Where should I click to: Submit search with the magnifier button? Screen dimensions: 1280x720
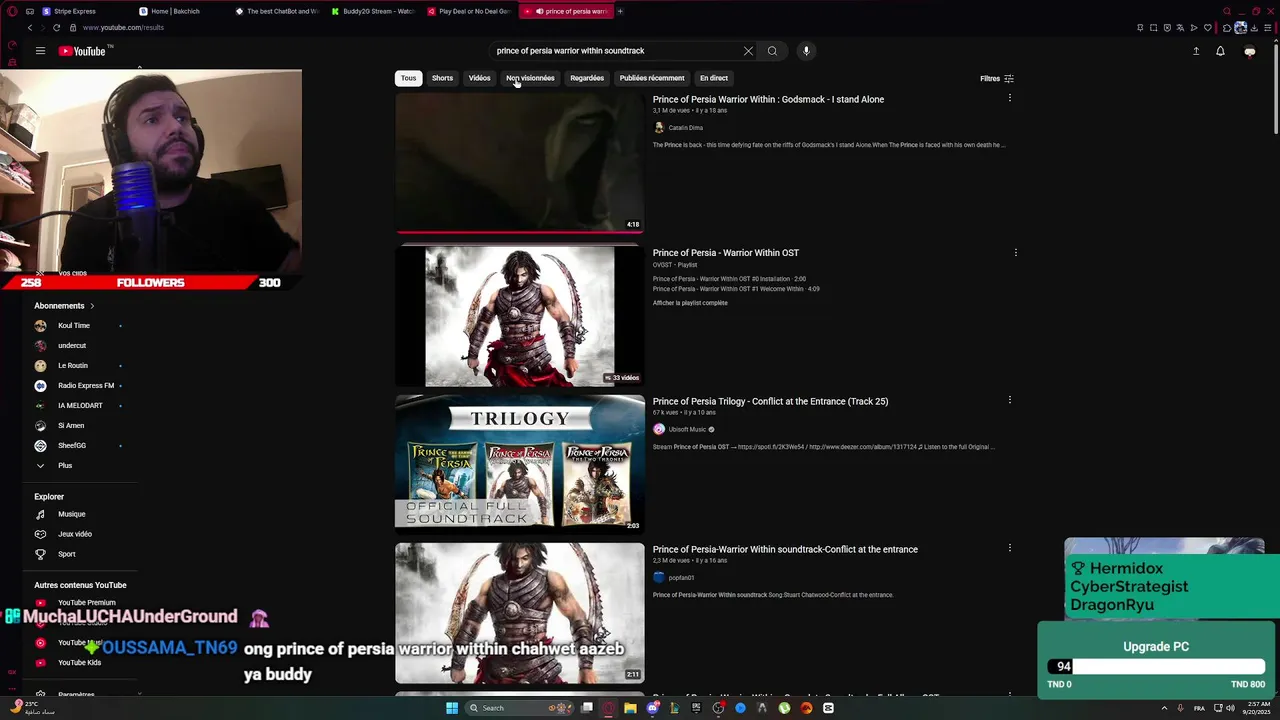[x=772, y=51]
